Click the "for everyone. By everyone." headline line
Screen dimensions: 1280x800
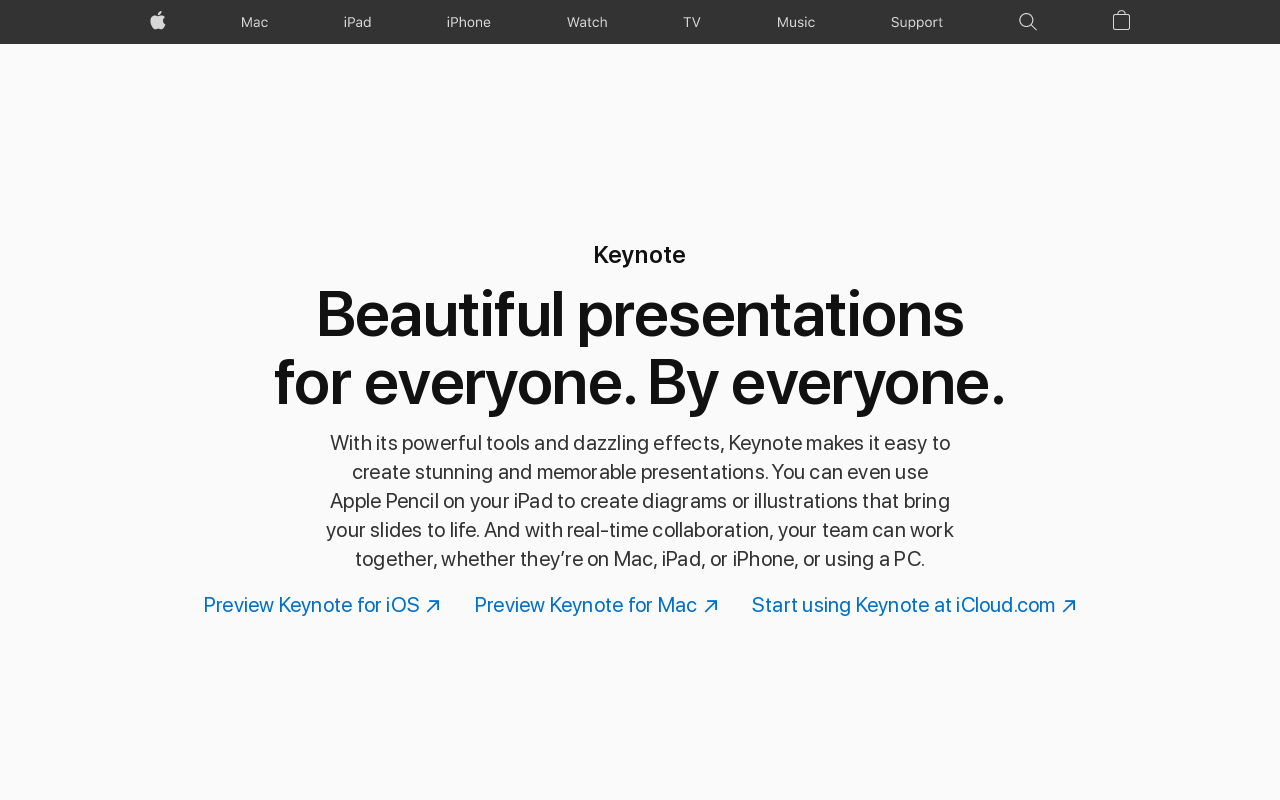point(640,383)
